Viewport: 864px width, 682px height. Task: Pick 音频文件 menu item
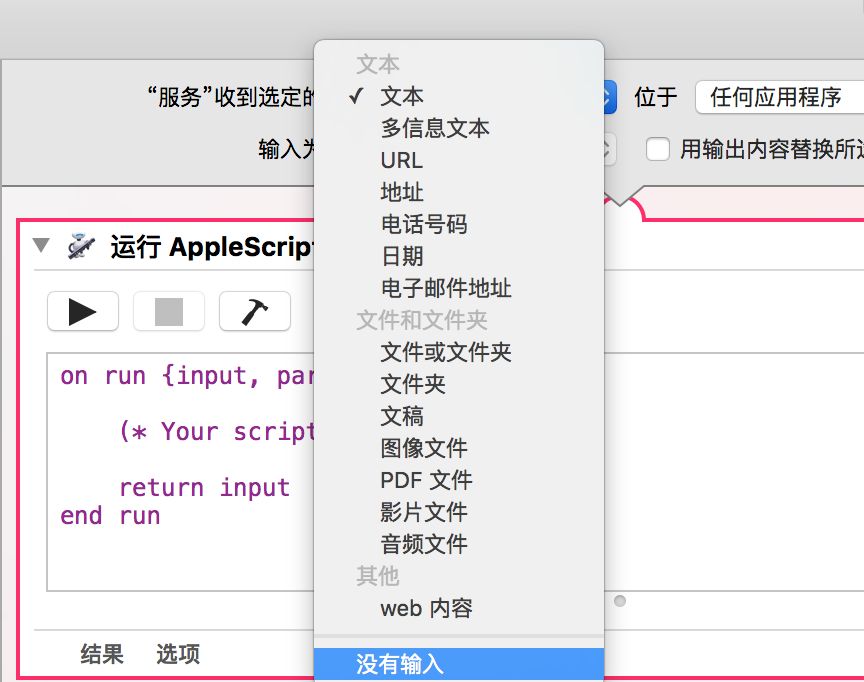458,544
